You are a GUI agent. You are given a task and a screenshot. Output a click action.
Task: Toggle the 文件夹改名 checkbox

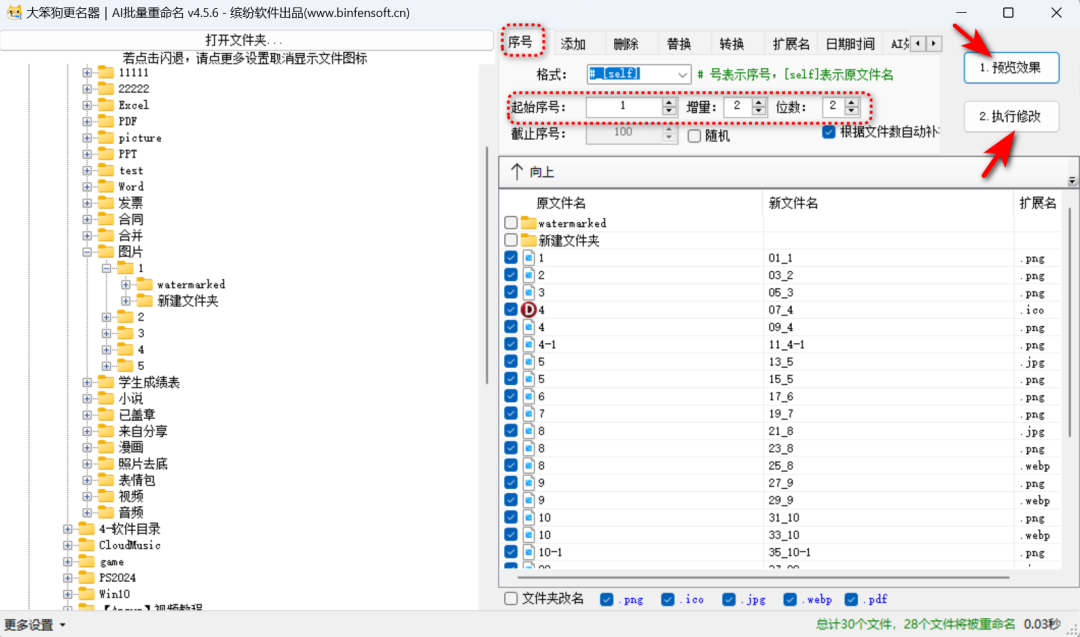click(512, 598)
